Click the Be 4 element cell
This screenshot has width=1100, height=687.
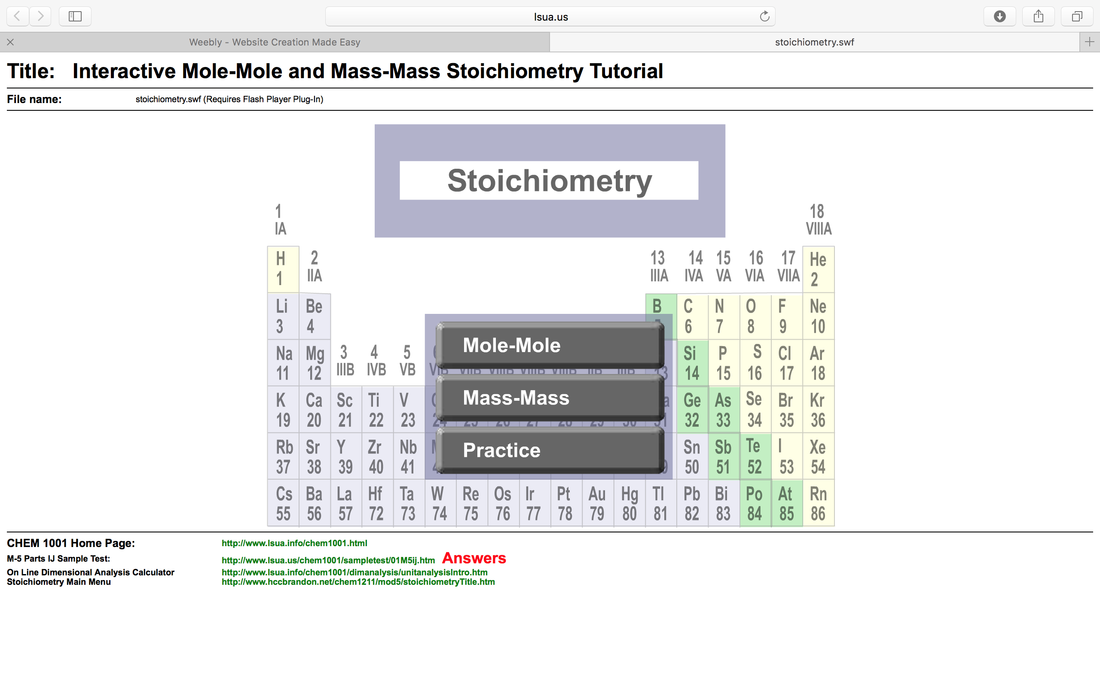314,316
